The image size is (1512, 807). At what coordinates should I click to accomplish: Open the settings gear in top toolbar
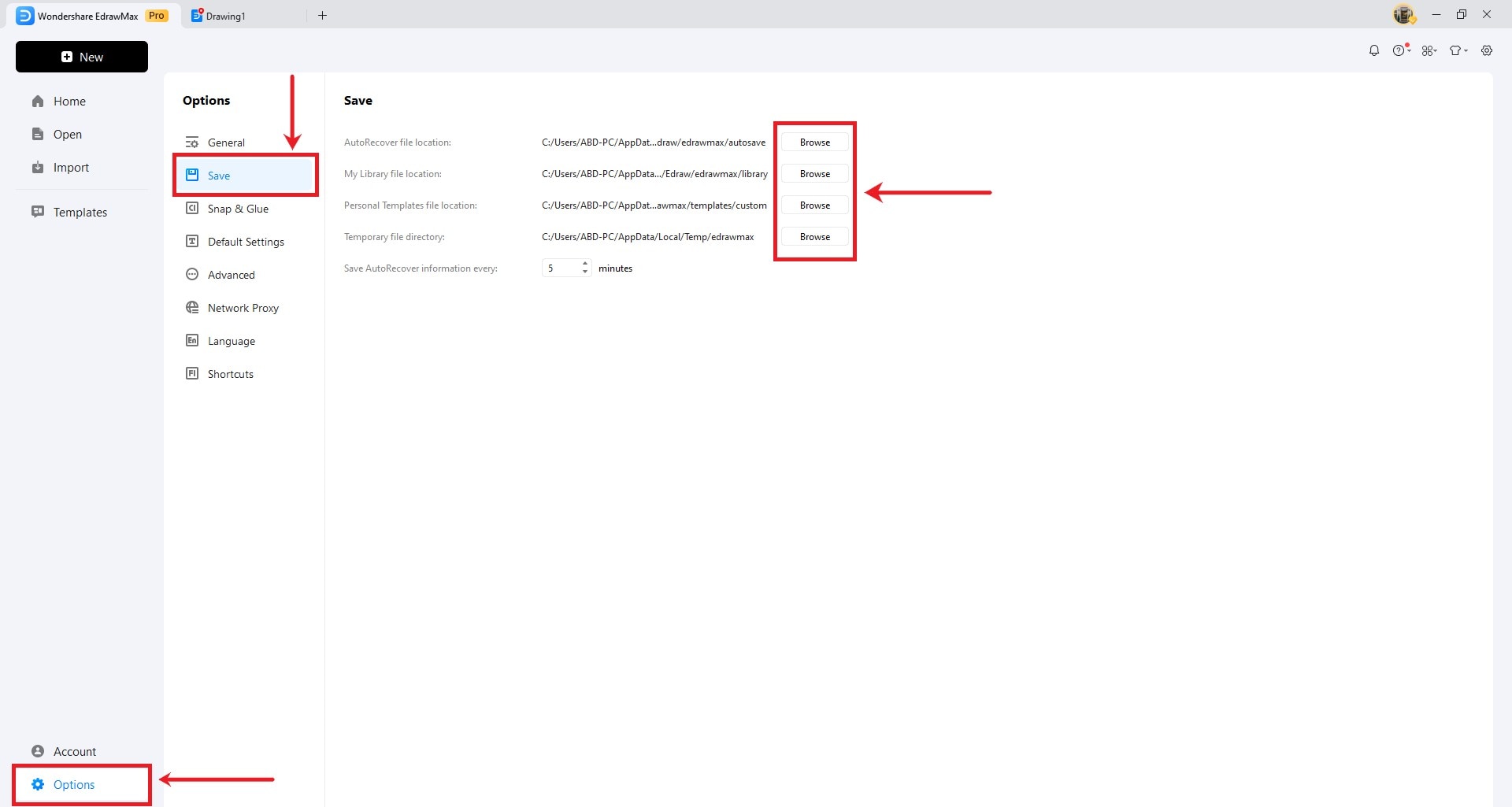[1487, 50]
